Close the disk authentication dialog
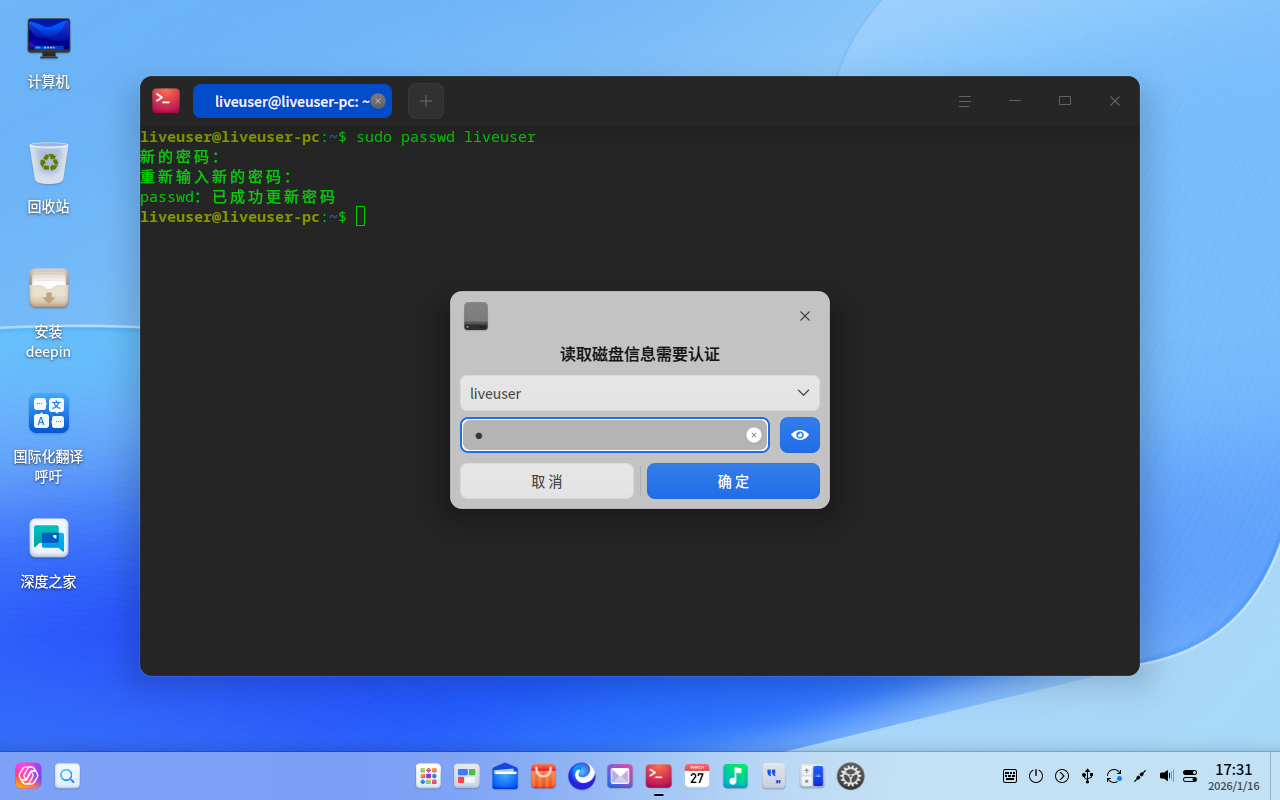This screenshot has height=800, width=1280. (804, 316)
